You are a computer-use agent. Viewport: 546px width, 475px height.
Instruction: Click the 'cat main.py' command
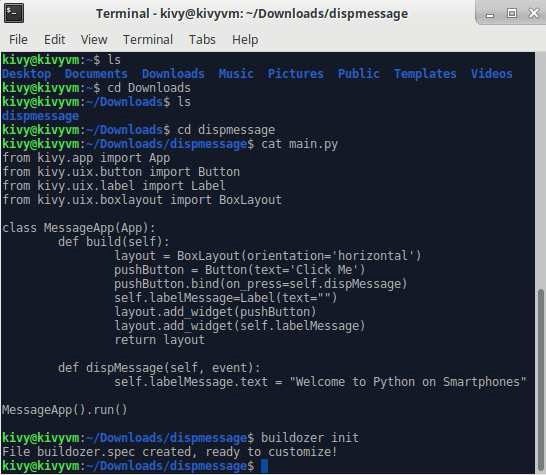point(299,144)
